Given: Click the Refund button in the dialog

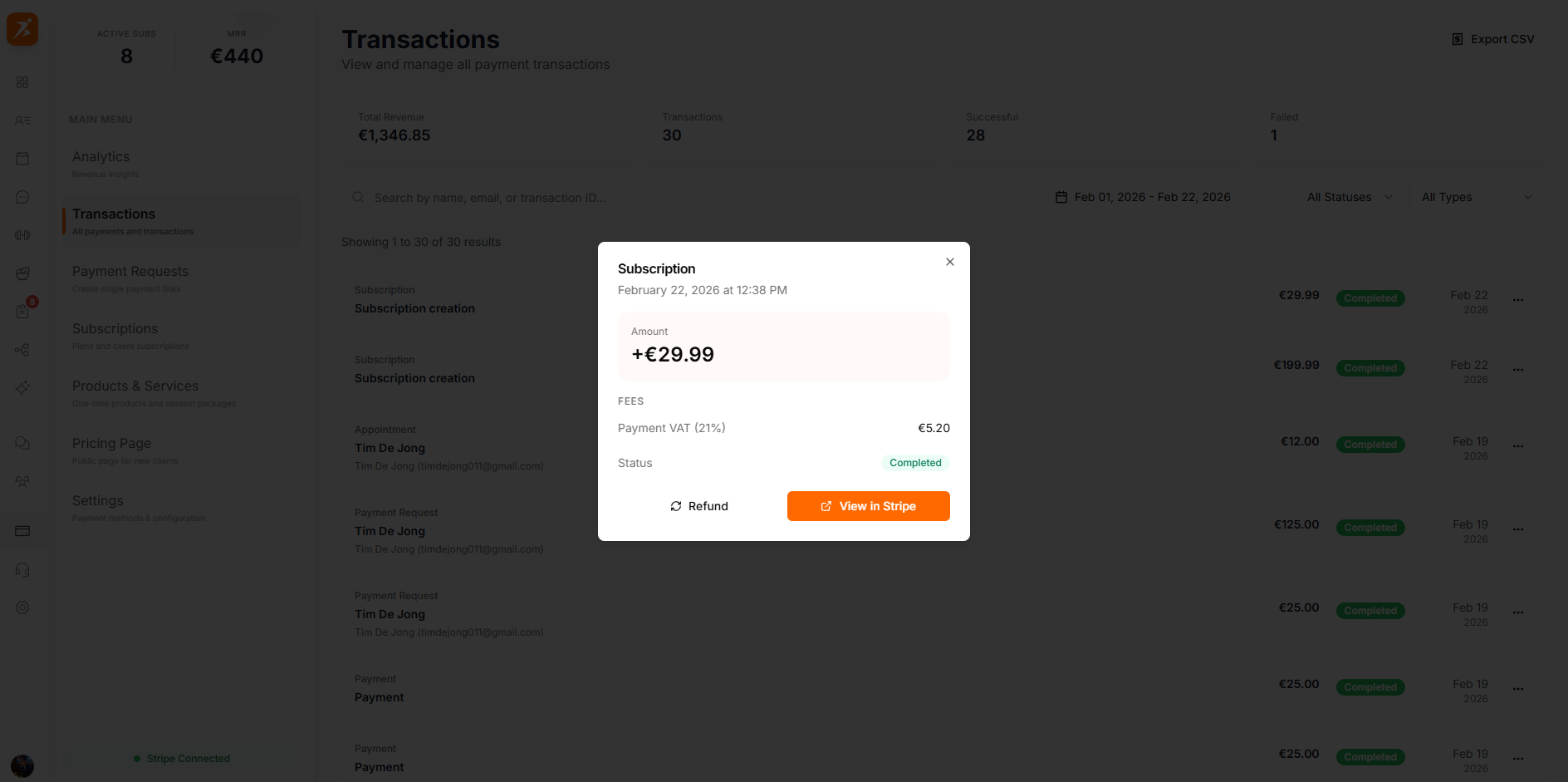Looking at the screenshot, I should (698, 506).
